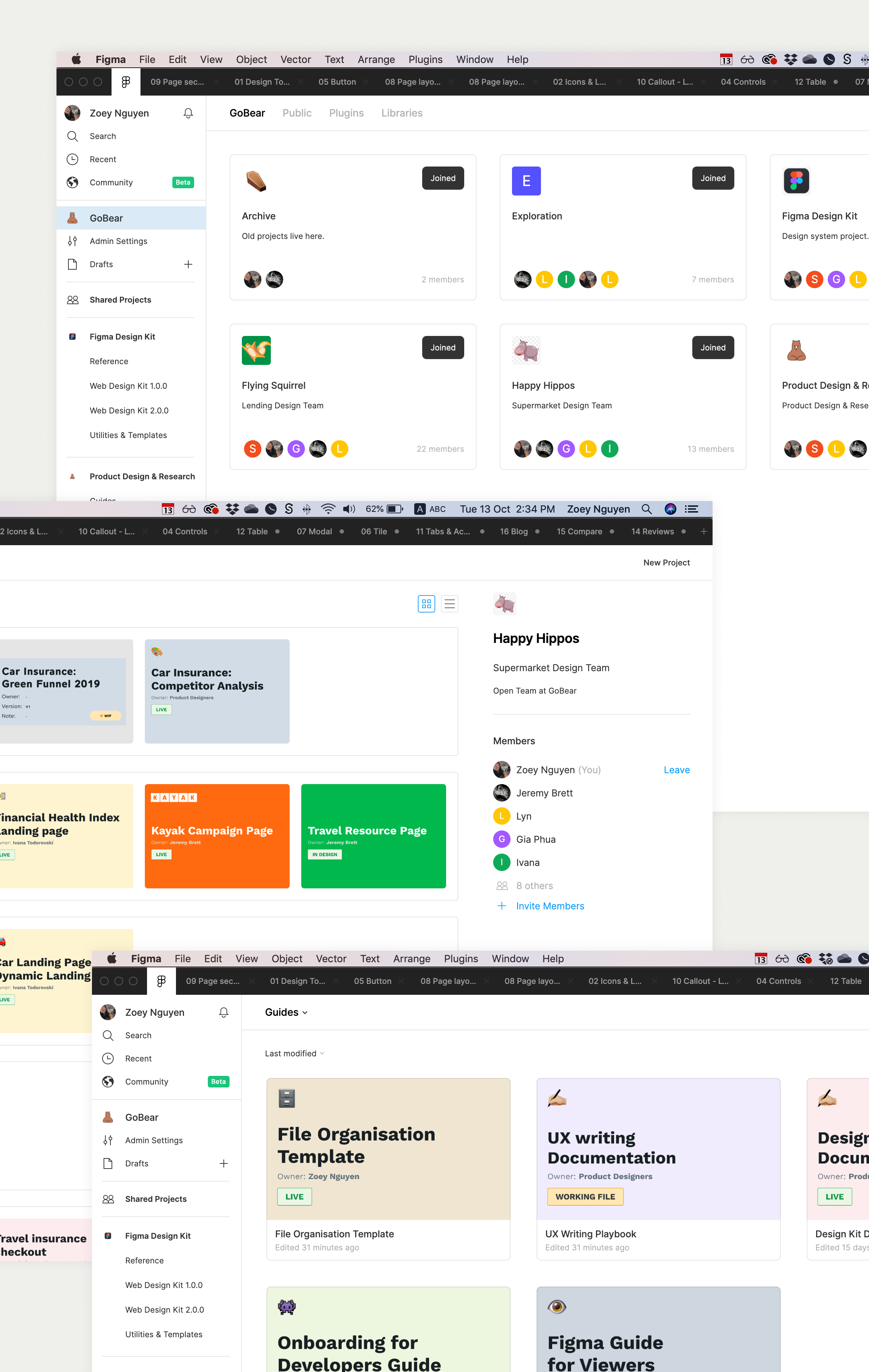Open notifications bell in bottom window sidebar

coord(223,1012)
